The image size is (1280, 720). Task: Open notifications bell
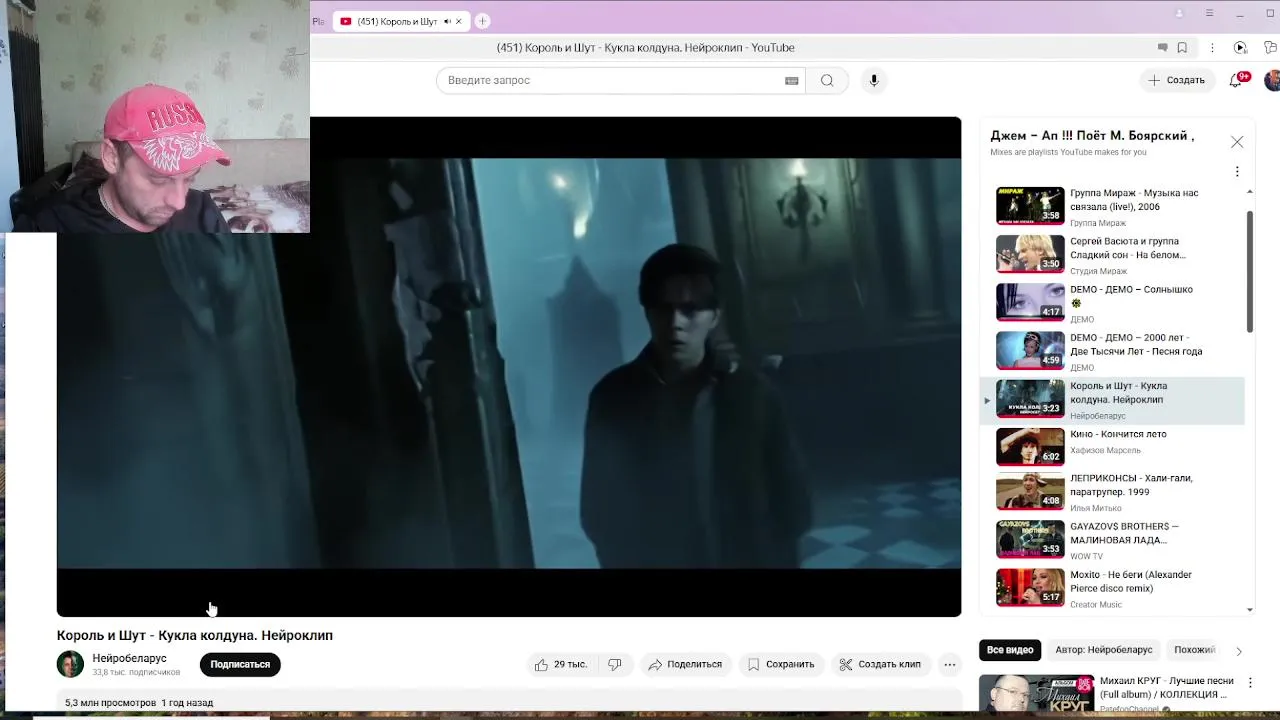(x=1236, y=80)
